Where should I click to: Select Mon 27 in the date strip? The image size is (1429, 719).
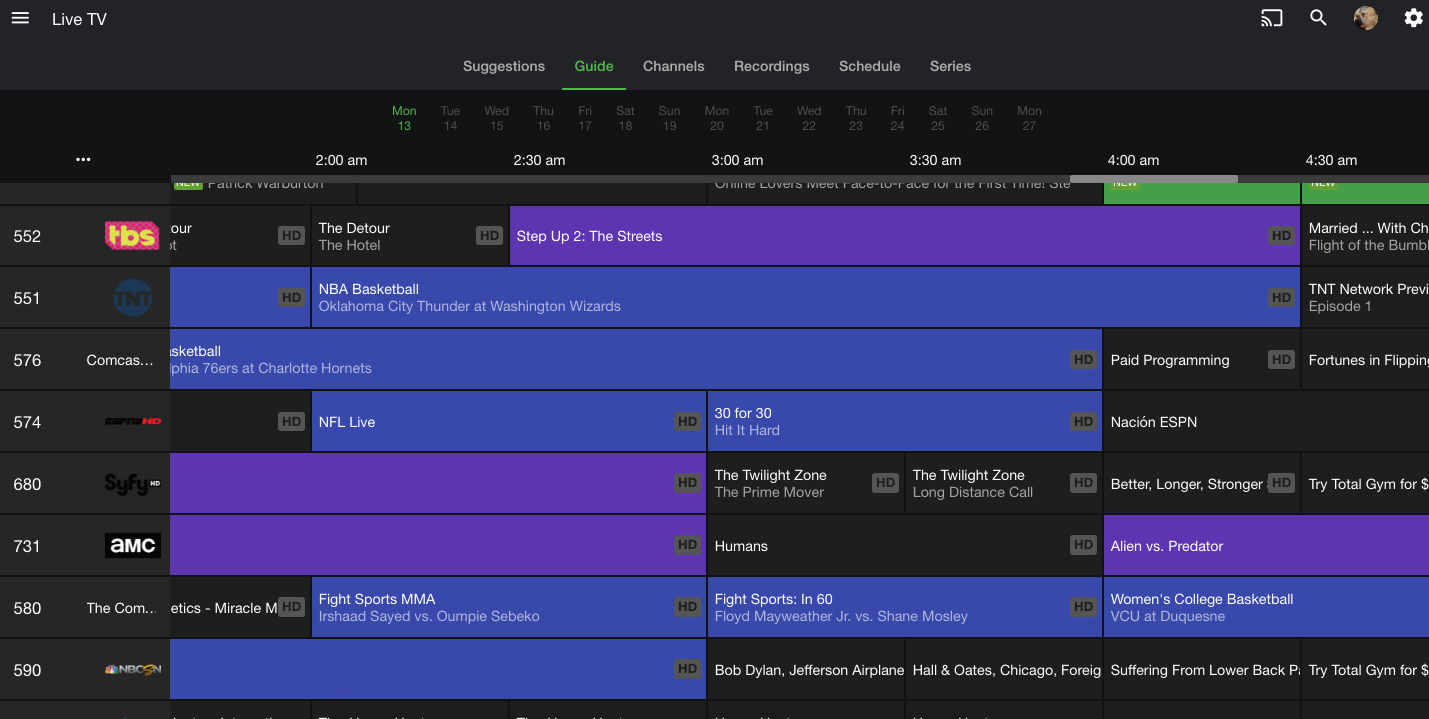[1029, 118]
